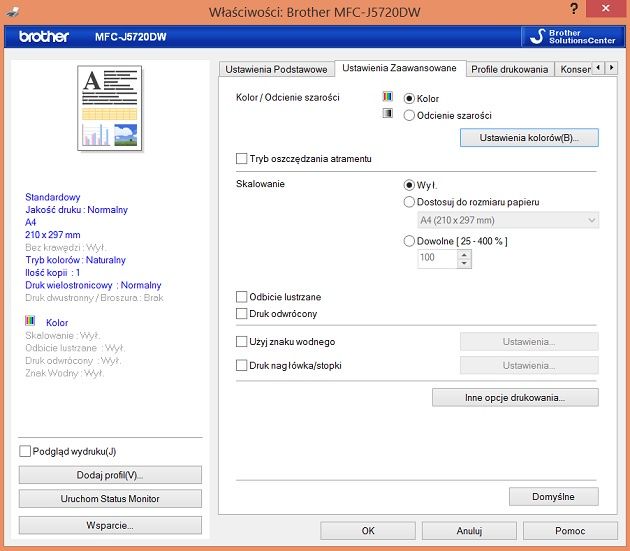Image resolution: width=630 pixels, height=551 pixels.
Task: Open Ustawienia kolorów(B)... button
Action: (529, 138)
